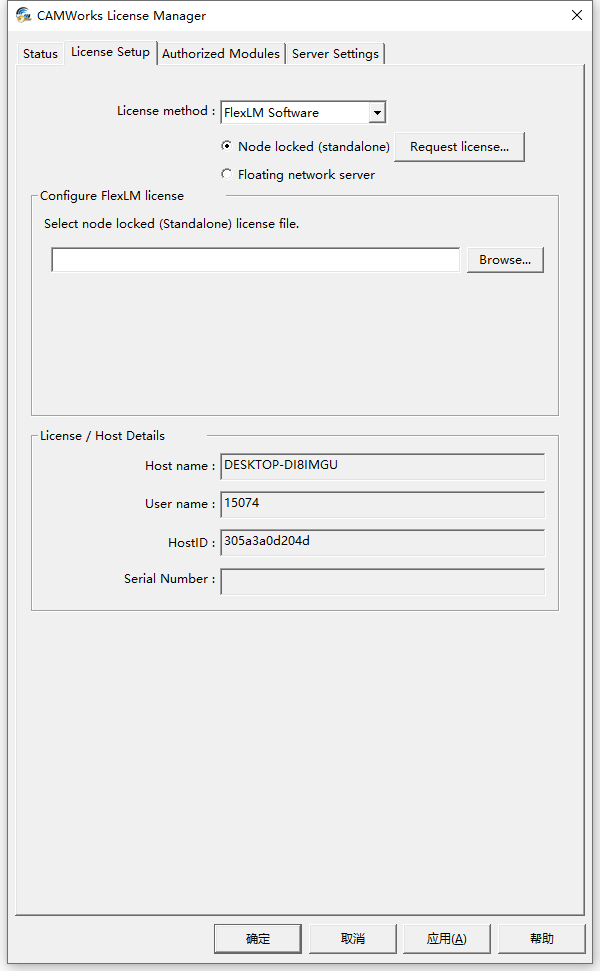Switch to the Status tab

40,54
